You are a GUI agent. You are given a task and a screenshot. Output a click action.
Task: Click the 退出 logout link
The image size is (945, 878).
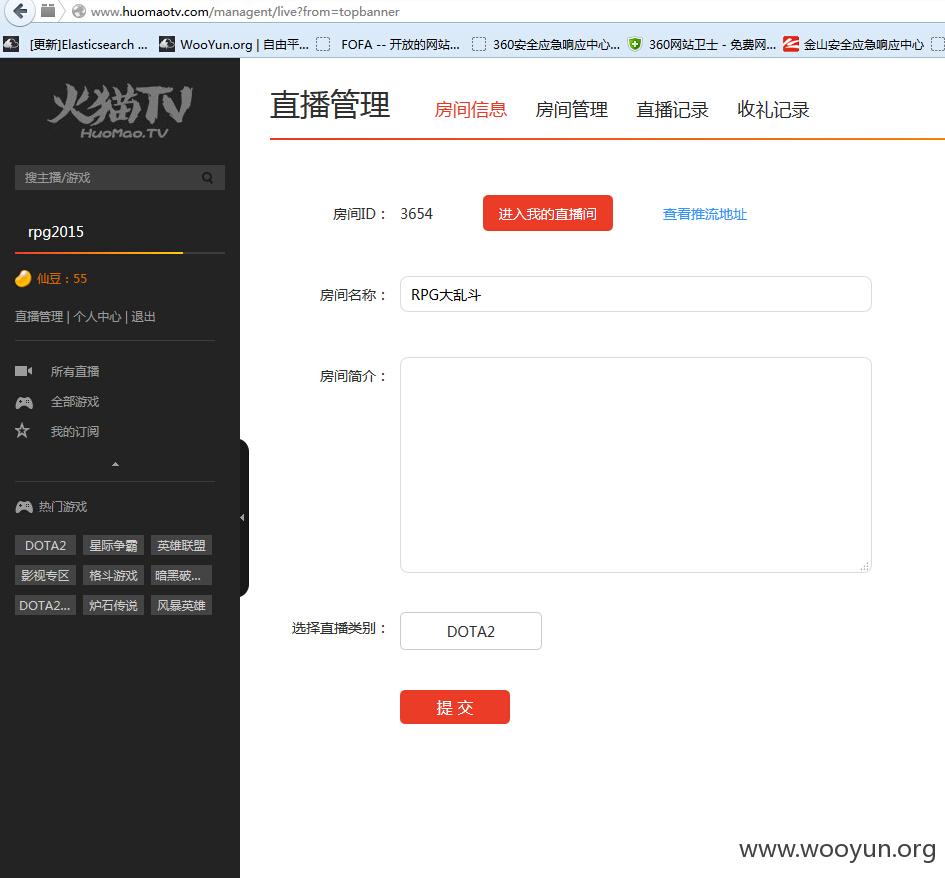tap(143, 317)
